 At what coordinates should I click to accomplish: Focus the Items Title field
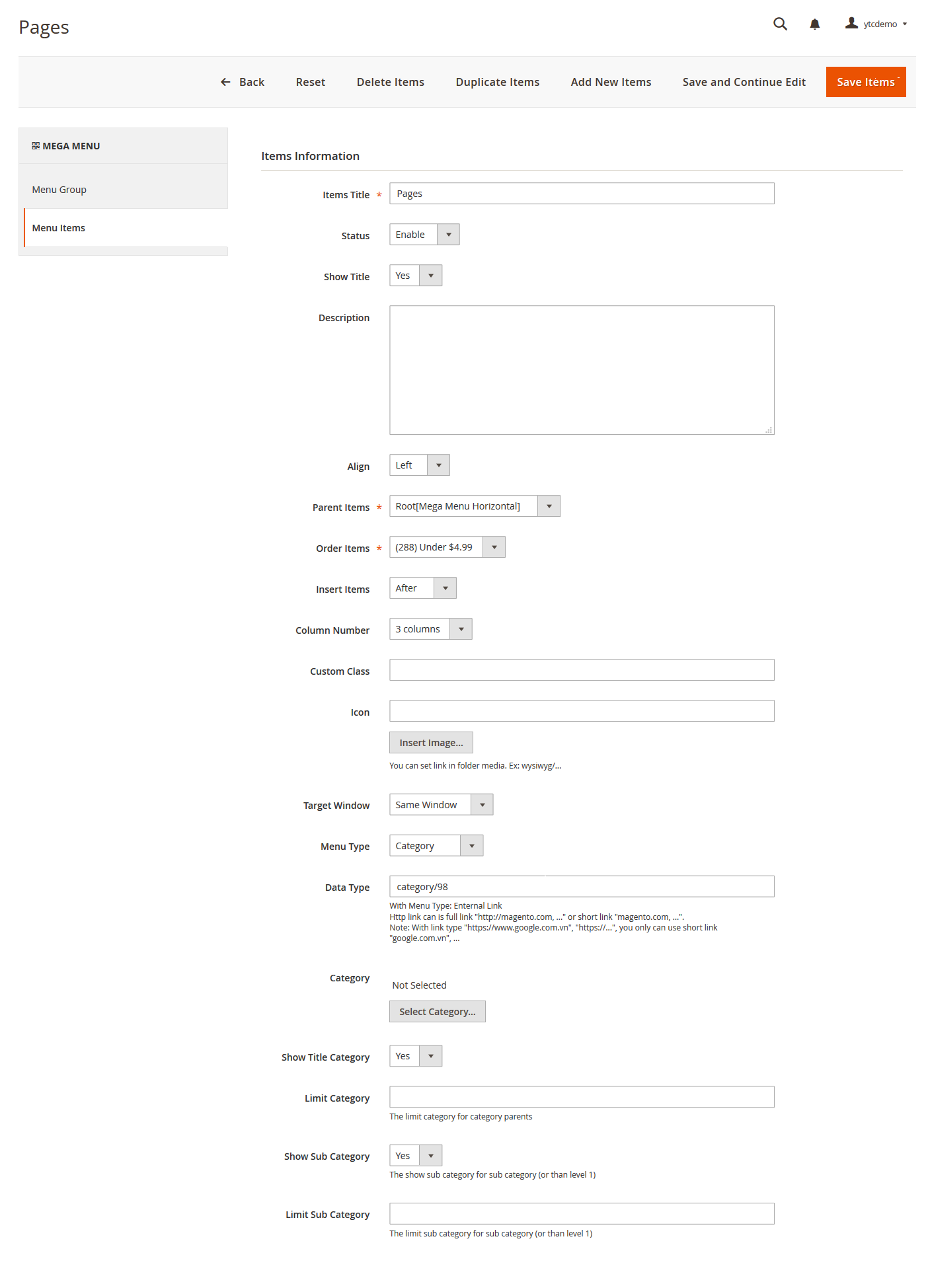click(x=582, y=194)
